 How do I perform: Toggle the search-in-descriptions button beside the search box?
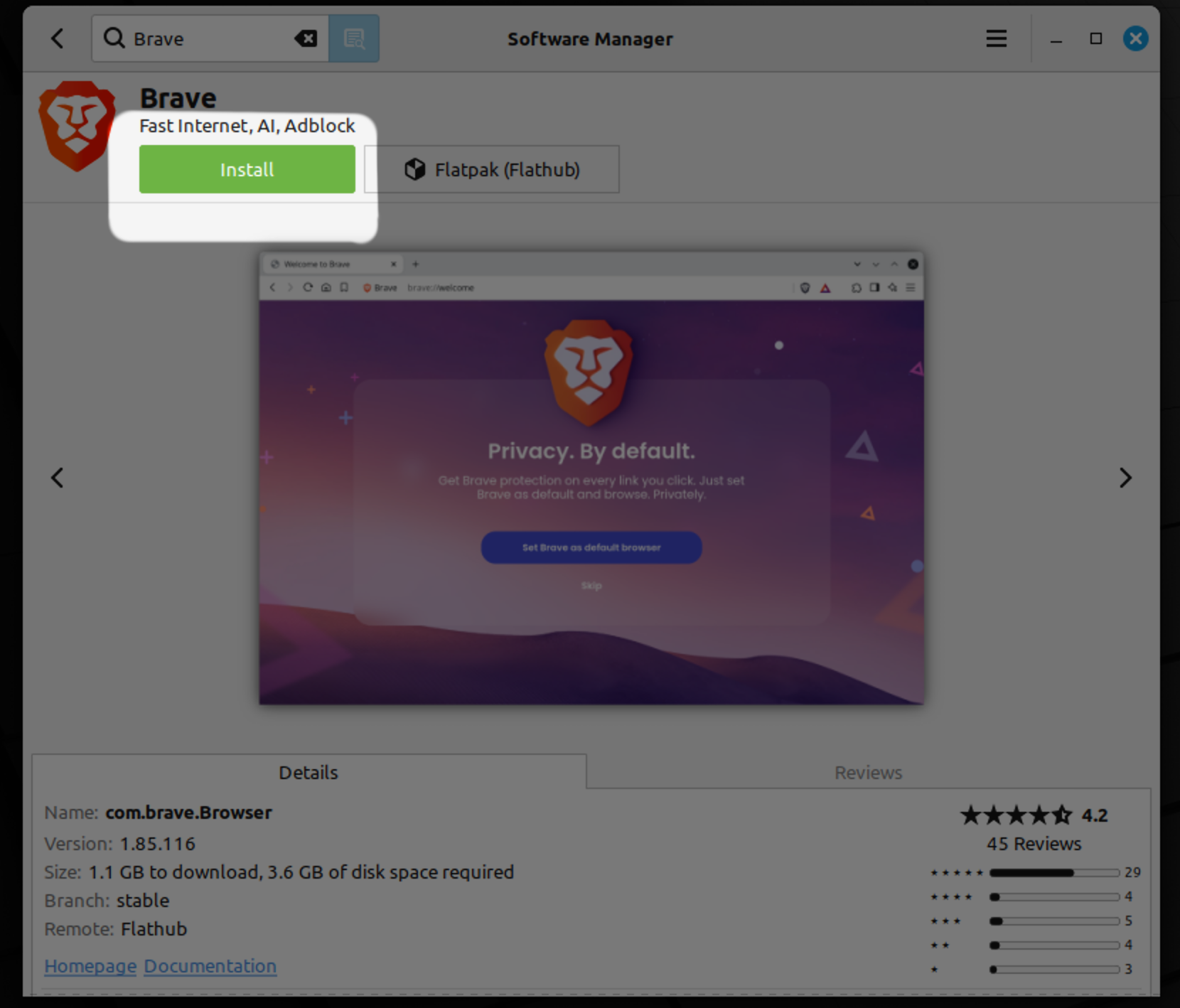(353, 38)
